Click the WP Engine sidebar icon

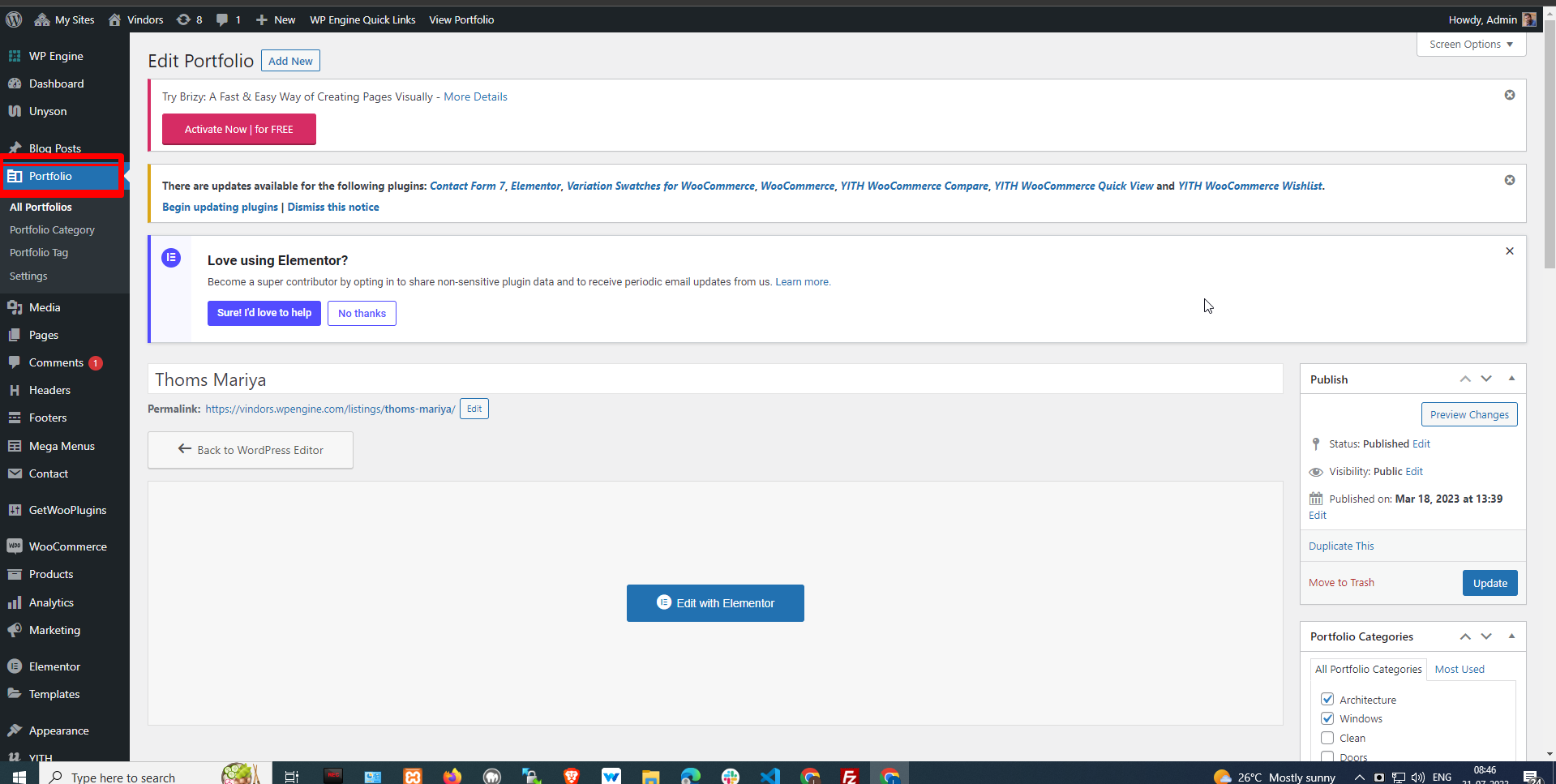(x=15, y=56)
